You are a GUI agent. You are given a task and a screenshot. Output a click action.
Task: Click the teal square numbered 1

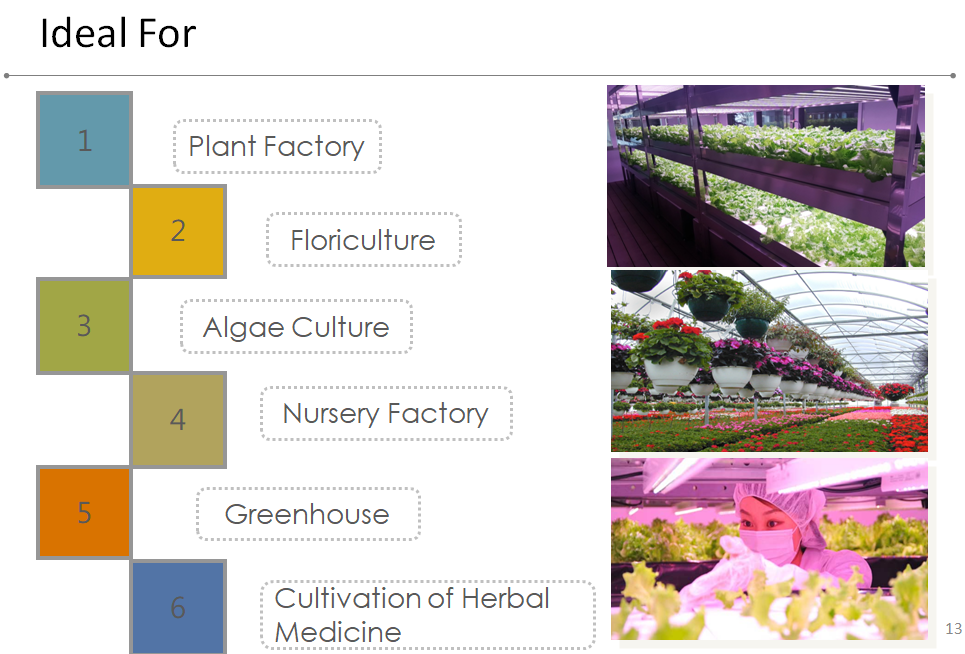(x=84, y=140)
